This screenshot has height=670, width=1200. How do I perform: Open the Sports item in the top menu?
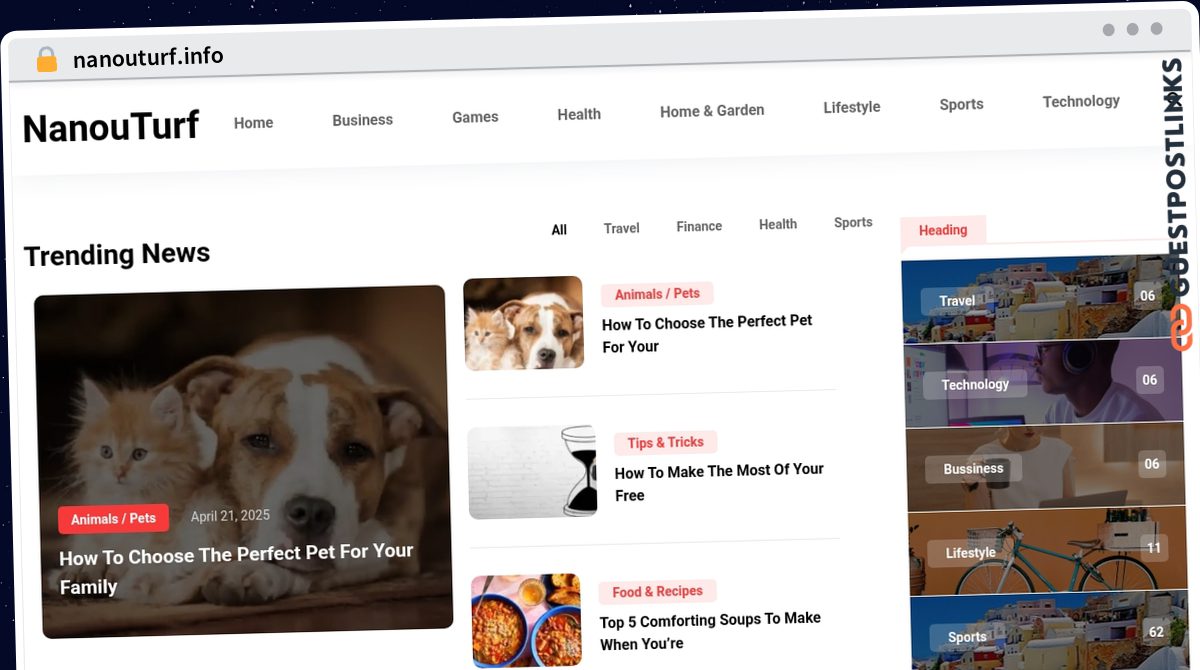961,104
